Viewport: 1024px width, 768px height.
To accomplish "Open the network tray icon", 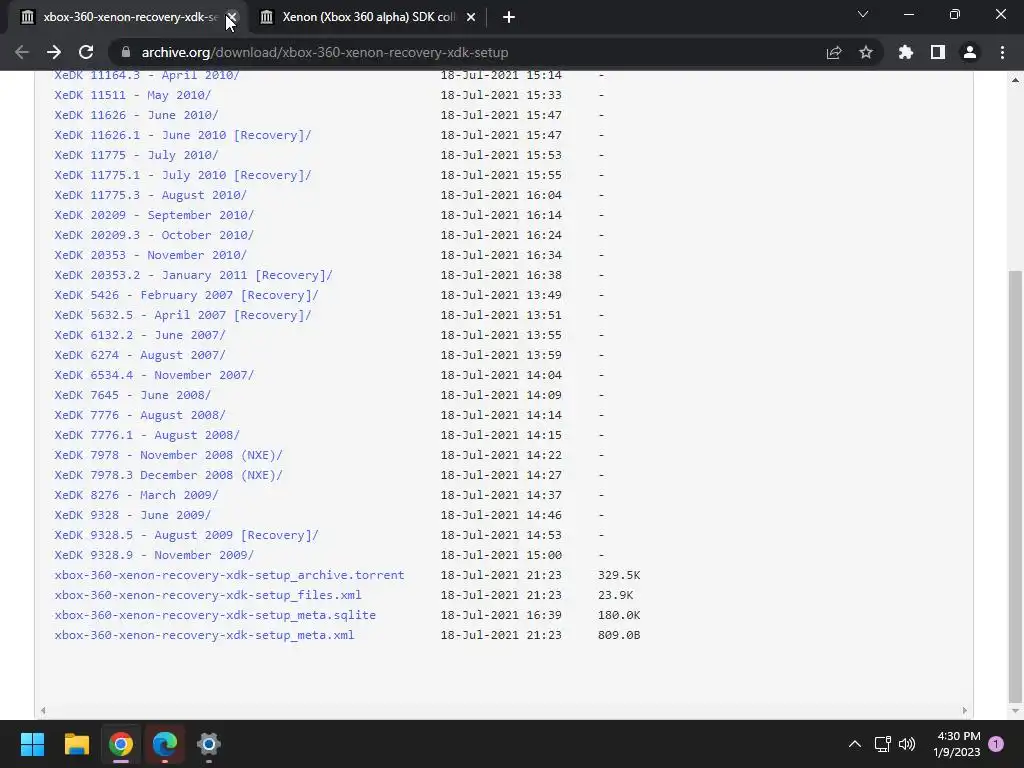I will click(882, 744).
